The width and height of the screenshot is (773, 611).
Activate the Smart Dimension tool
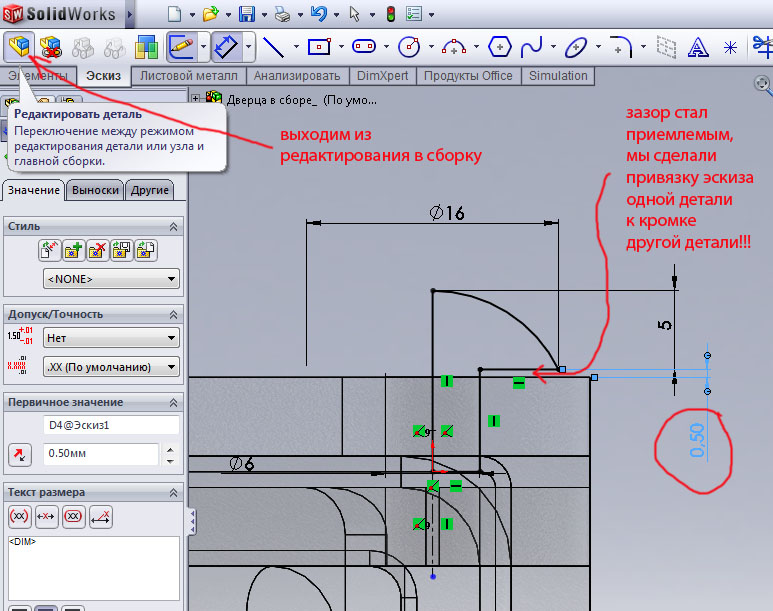[x=227, y=47]
